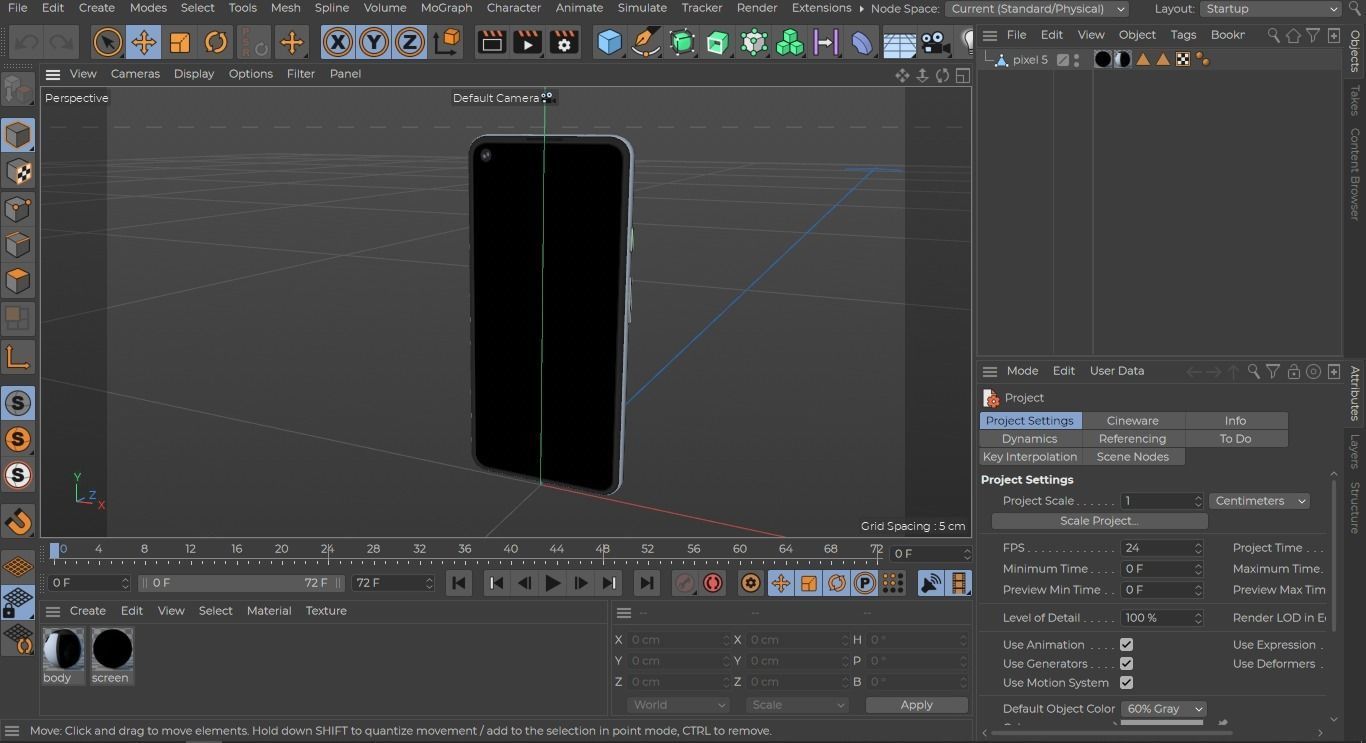Image resolution: width=1366 pixels, height=743 pixels.
Task: Toggle the Use Animation checkbox
Action: coord(1126,645)
